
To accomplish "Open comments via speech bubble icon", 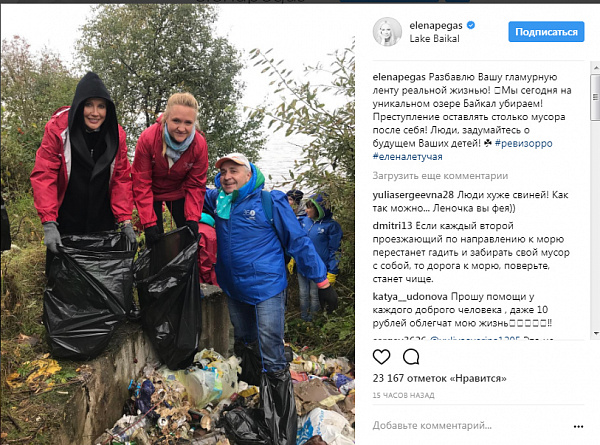I will (x=411, y=357).
